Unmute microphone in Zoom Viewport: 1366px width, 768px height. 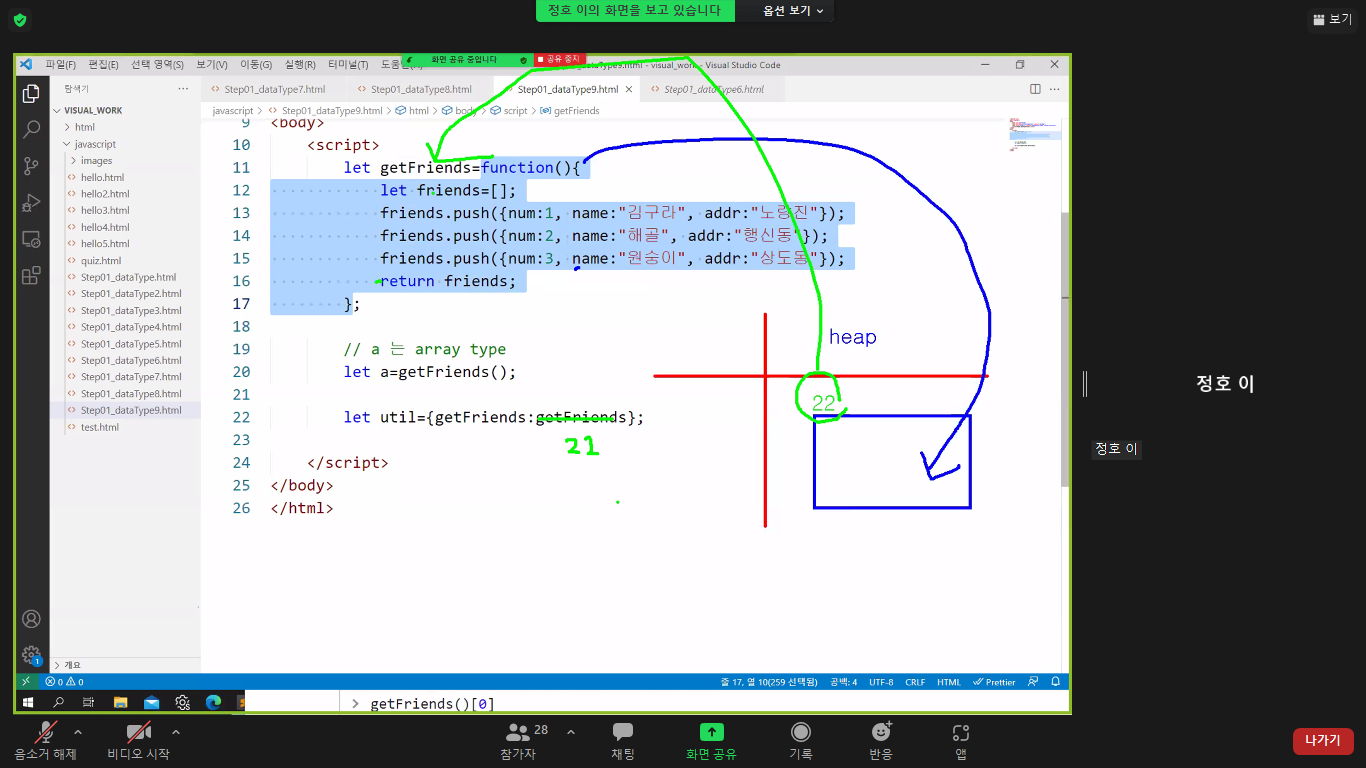[46, 741]
